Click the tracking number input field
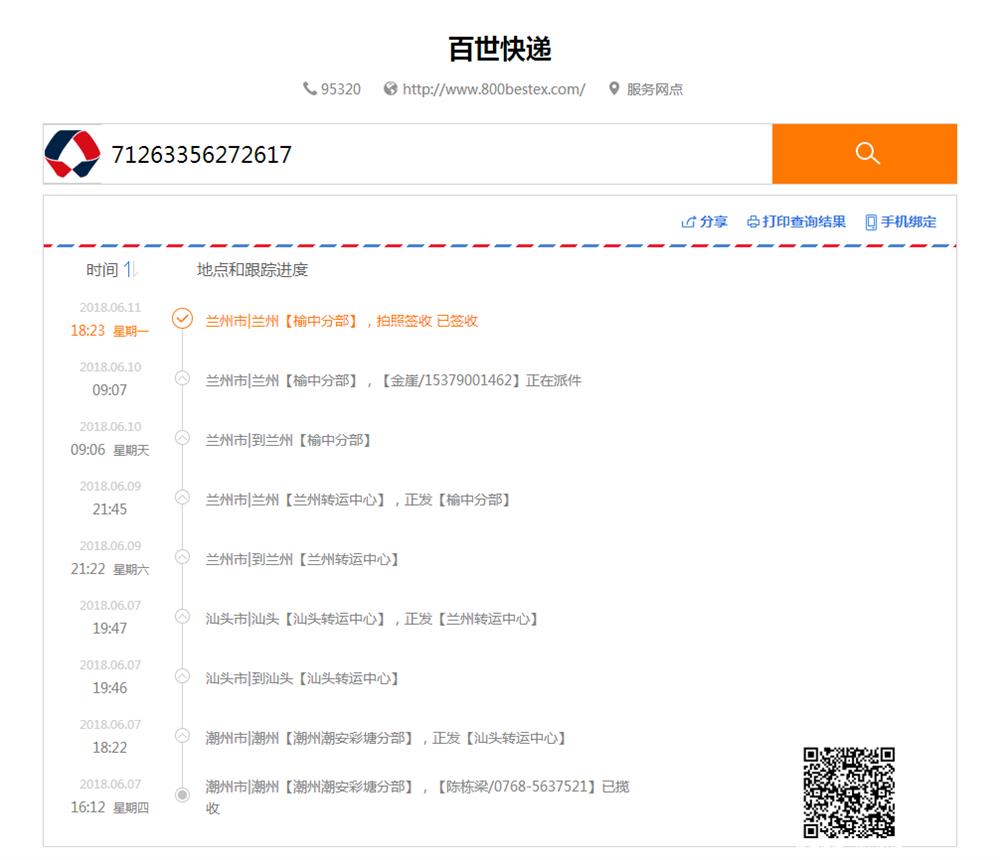Image resolution: width=1000 pixels, height=860 pixels. 436,154
